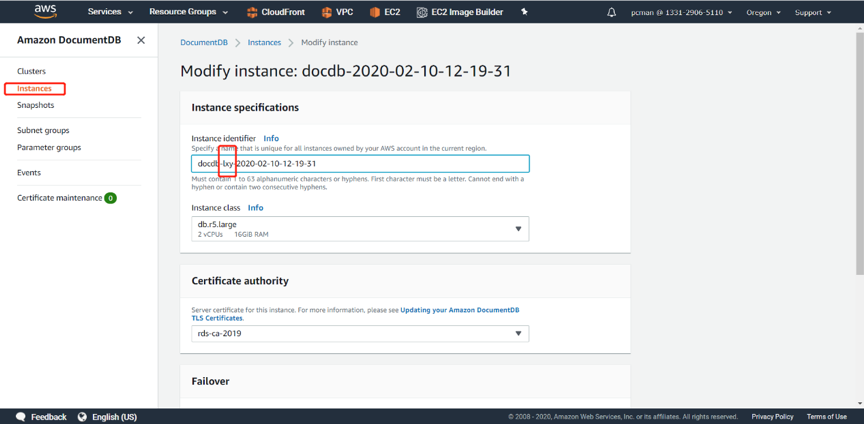Go to Clusters in the sidebar
The height and width of the screenshot is (424, 864).
pyautogui.click(x=31, y=71)
